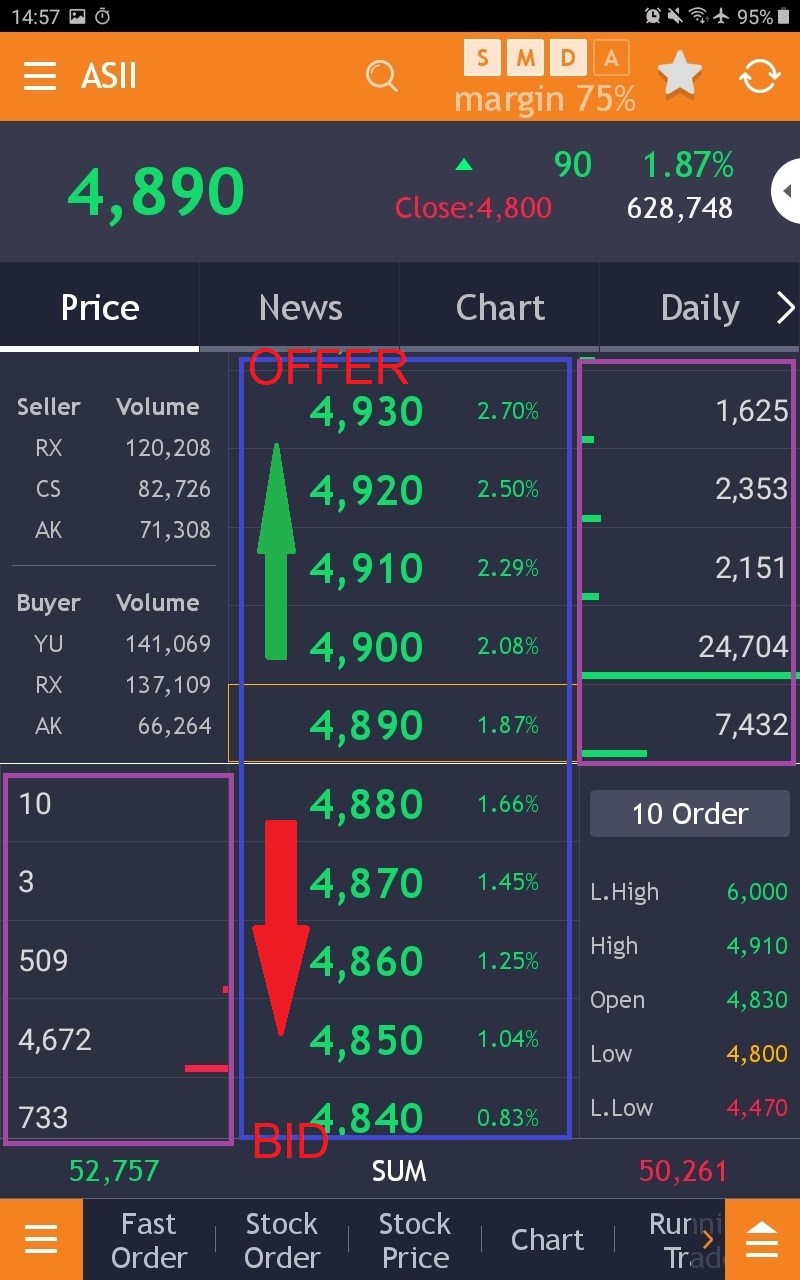Tap the refresh icon at top right
The width and height of the screenshot is (800, 1280).
tap(760, 75)
